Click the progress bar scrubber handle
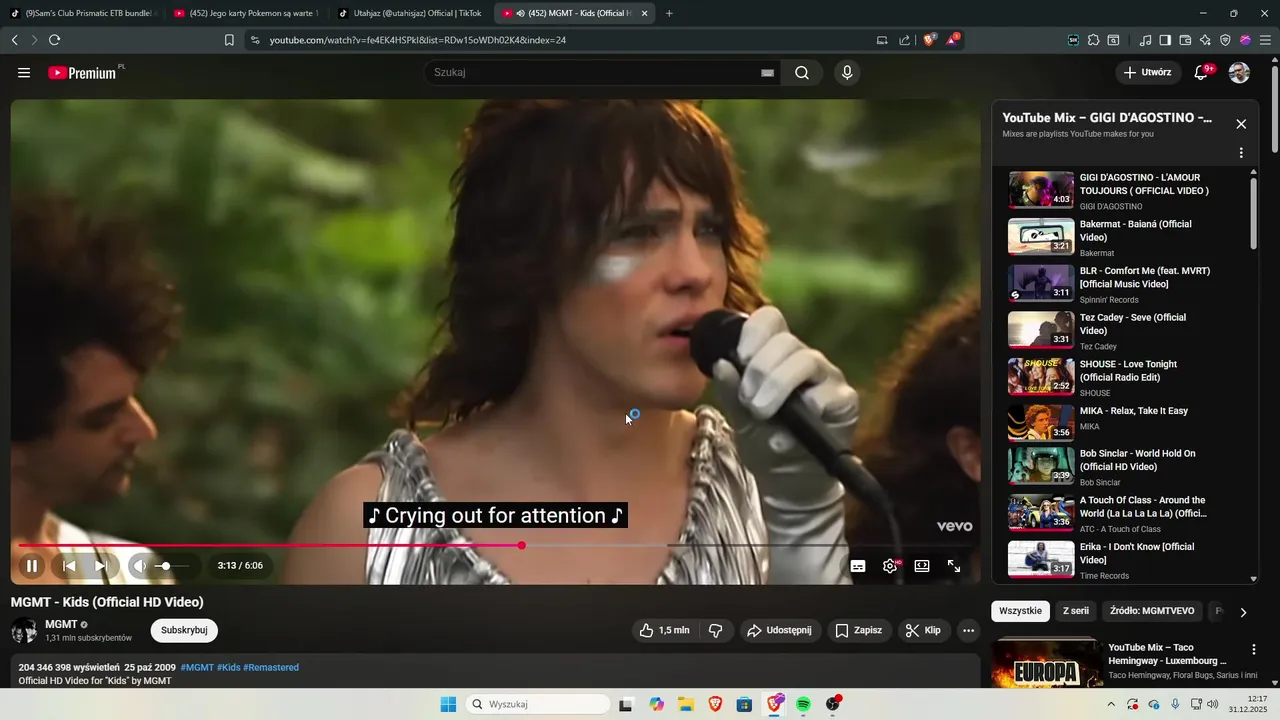Screen dimensions: 1280x720 [522, 546]
